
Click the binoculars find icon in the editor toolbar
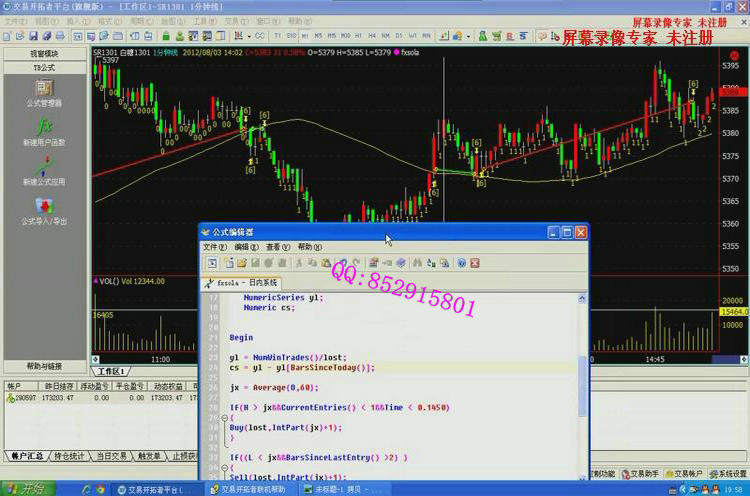tap(417, 263)
